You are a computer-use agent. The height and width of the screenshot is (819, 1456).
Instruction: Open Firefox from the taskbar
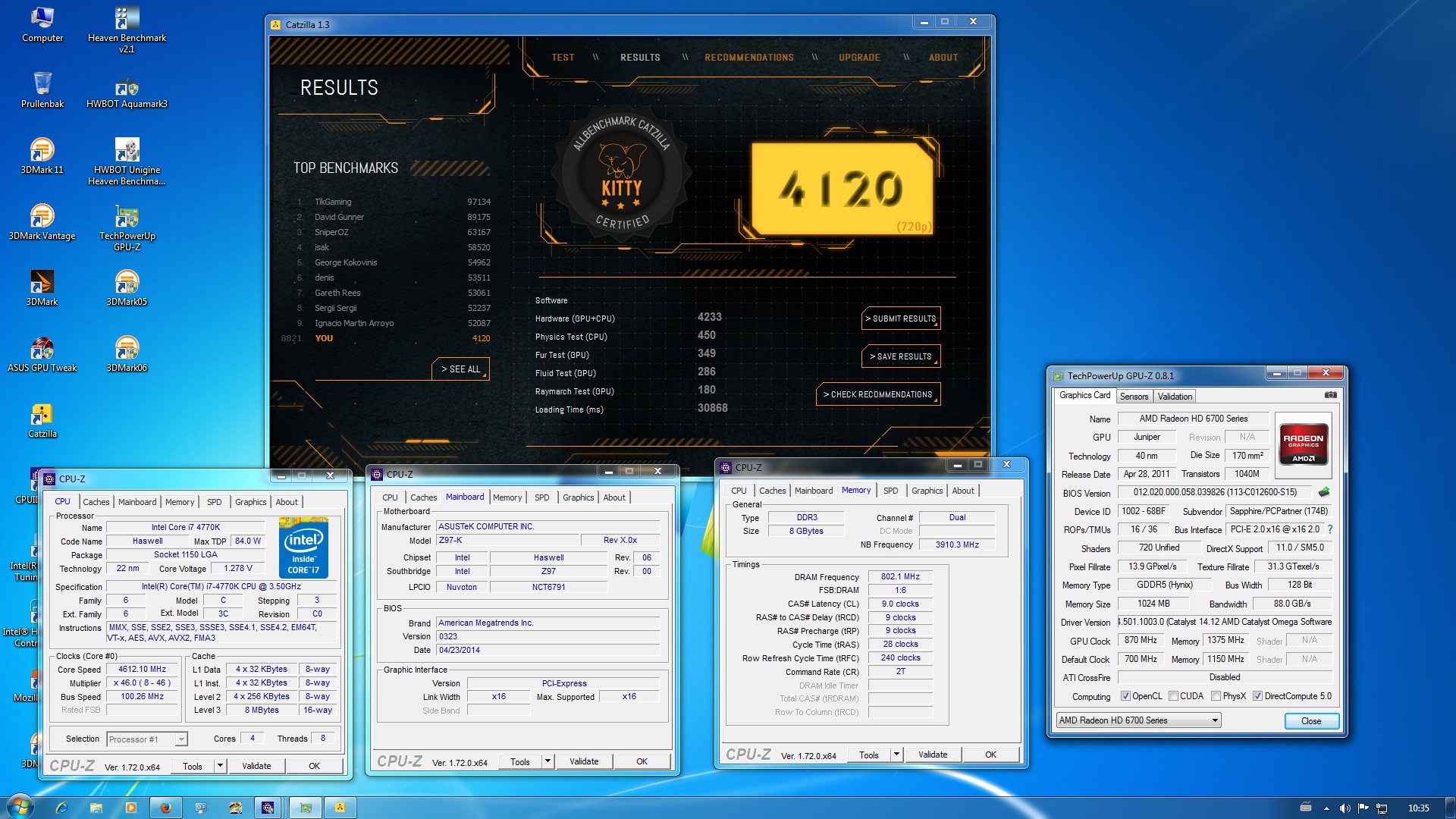pyautogui.click(x=166, y=808)
